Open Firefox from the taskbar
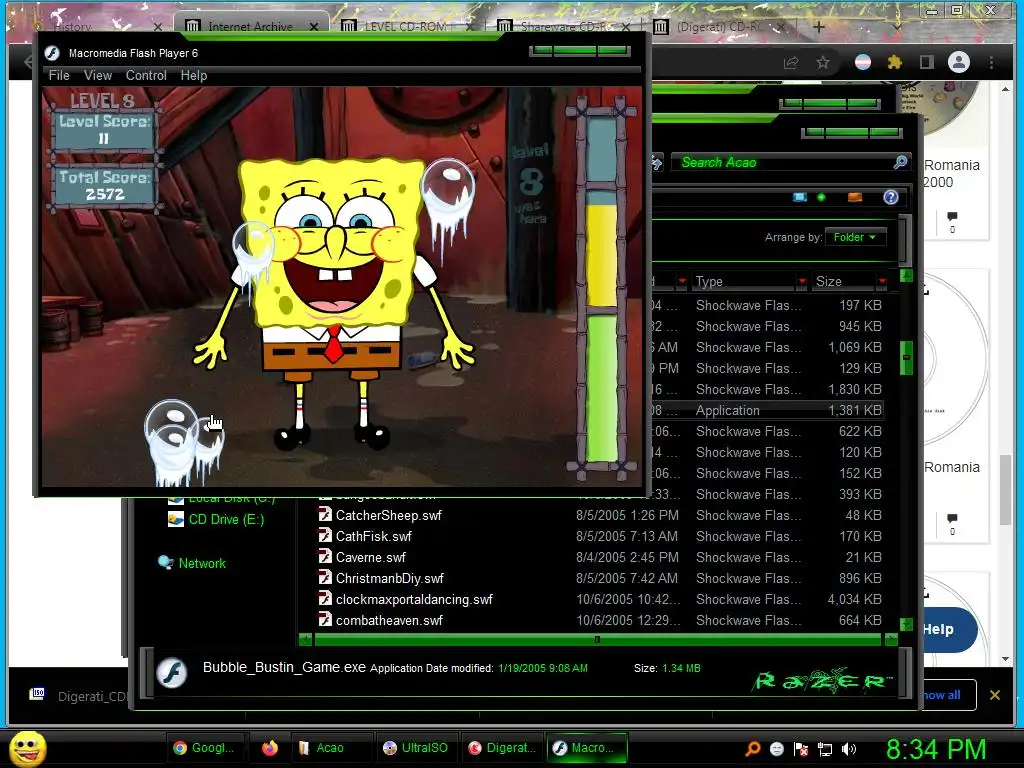This screenshot has width=1024, height=768. click(269, 748)
